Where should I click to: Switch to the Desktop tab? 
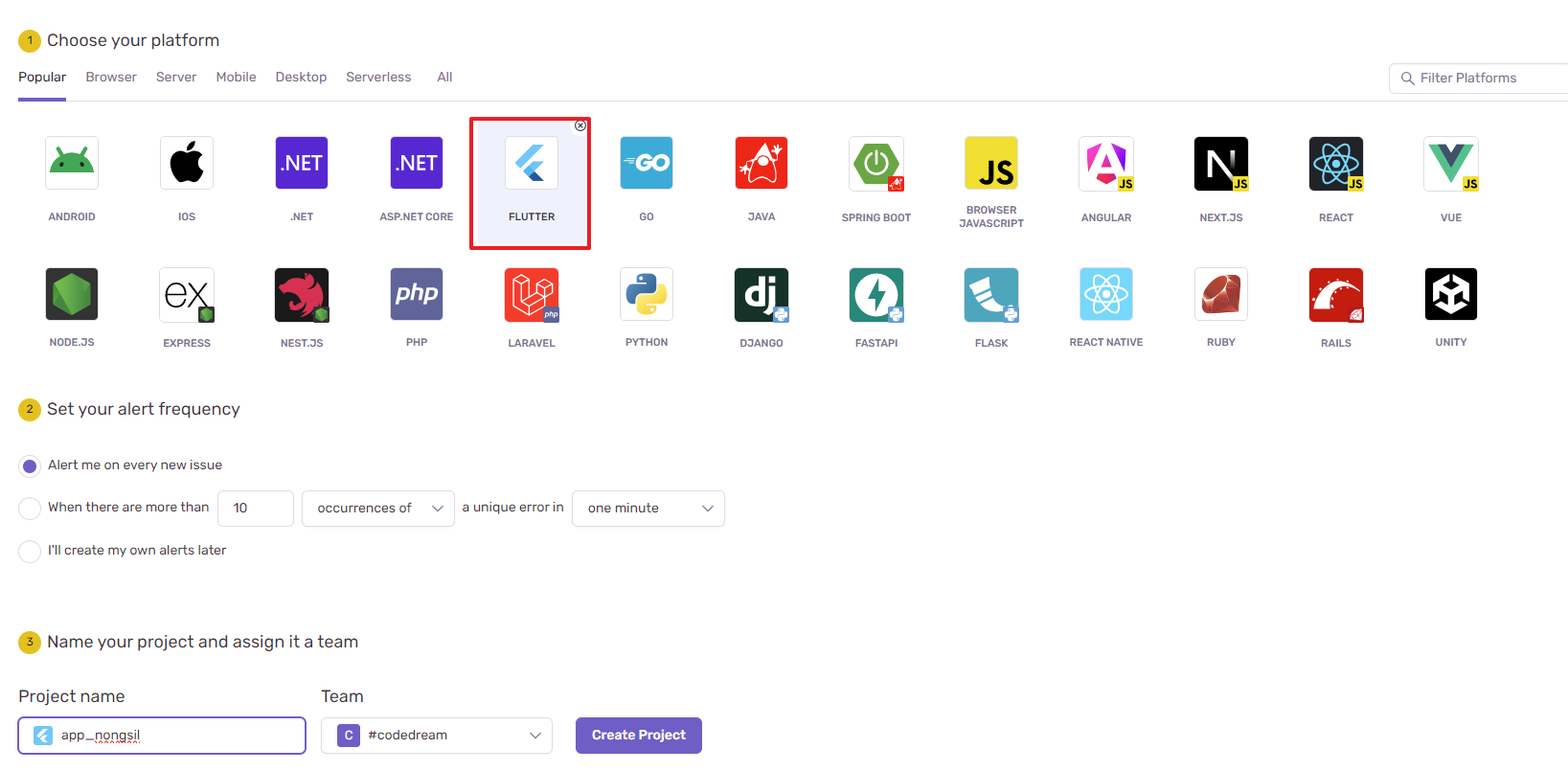301,78
